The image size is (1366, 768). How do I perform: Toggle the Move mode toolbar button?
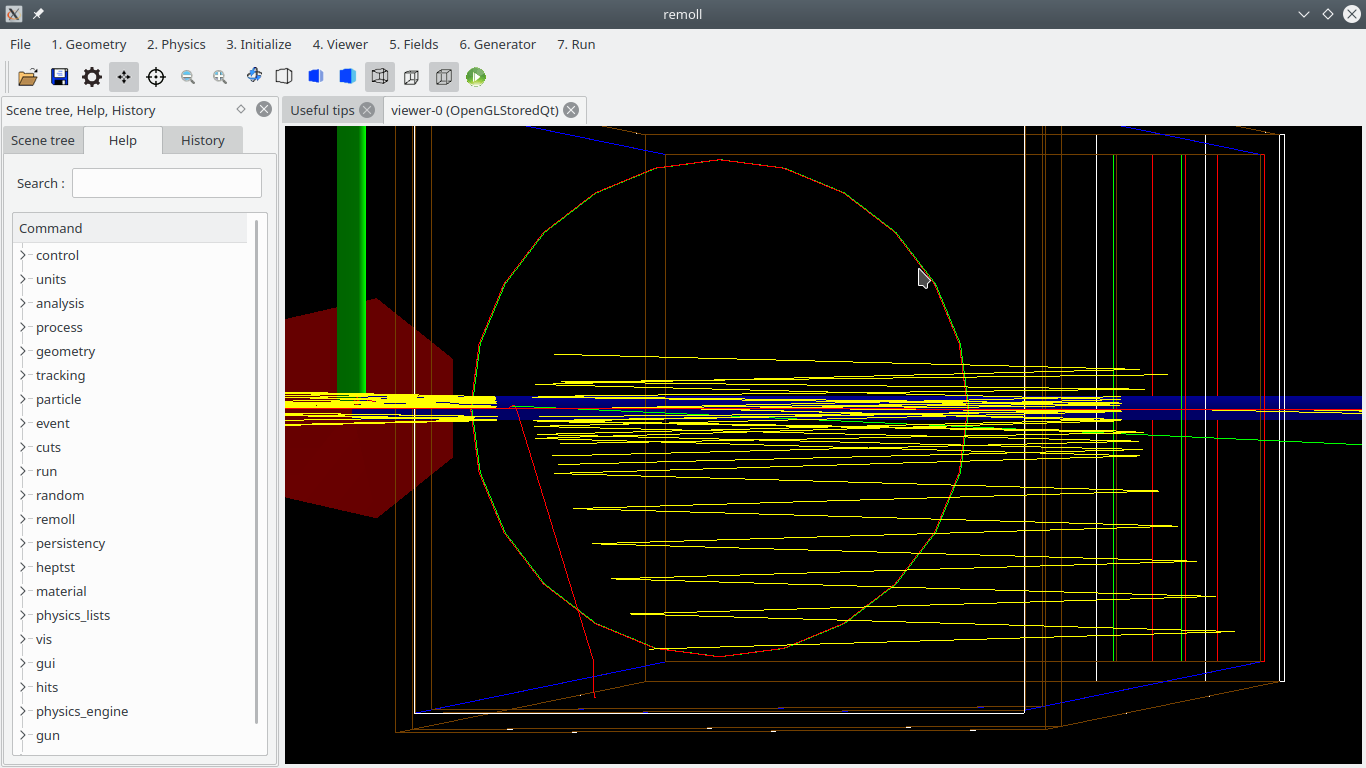coord(124,77)
